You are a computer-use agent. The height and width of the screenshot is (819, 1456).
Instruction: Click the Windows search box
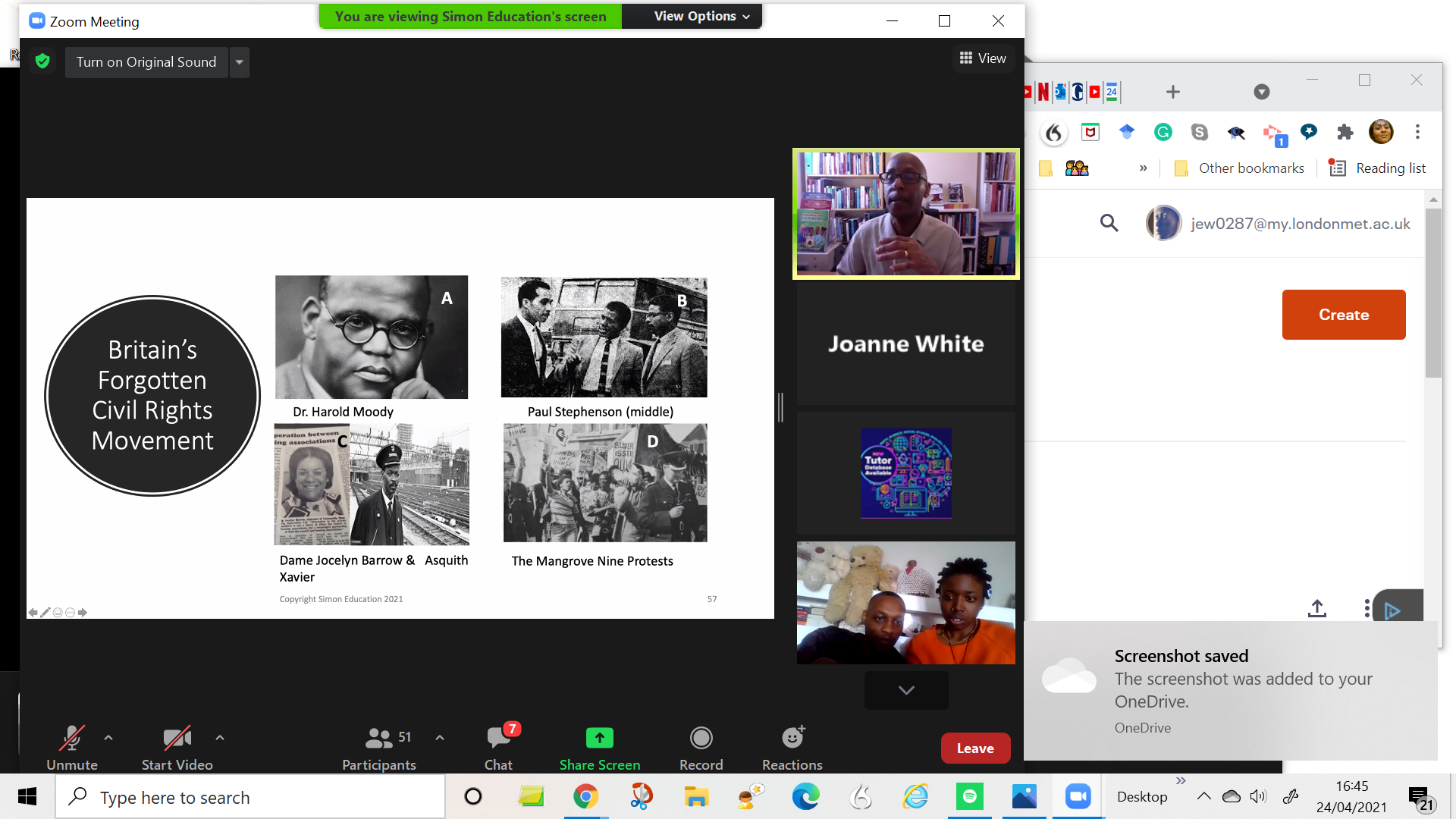(x=250, y=797)
